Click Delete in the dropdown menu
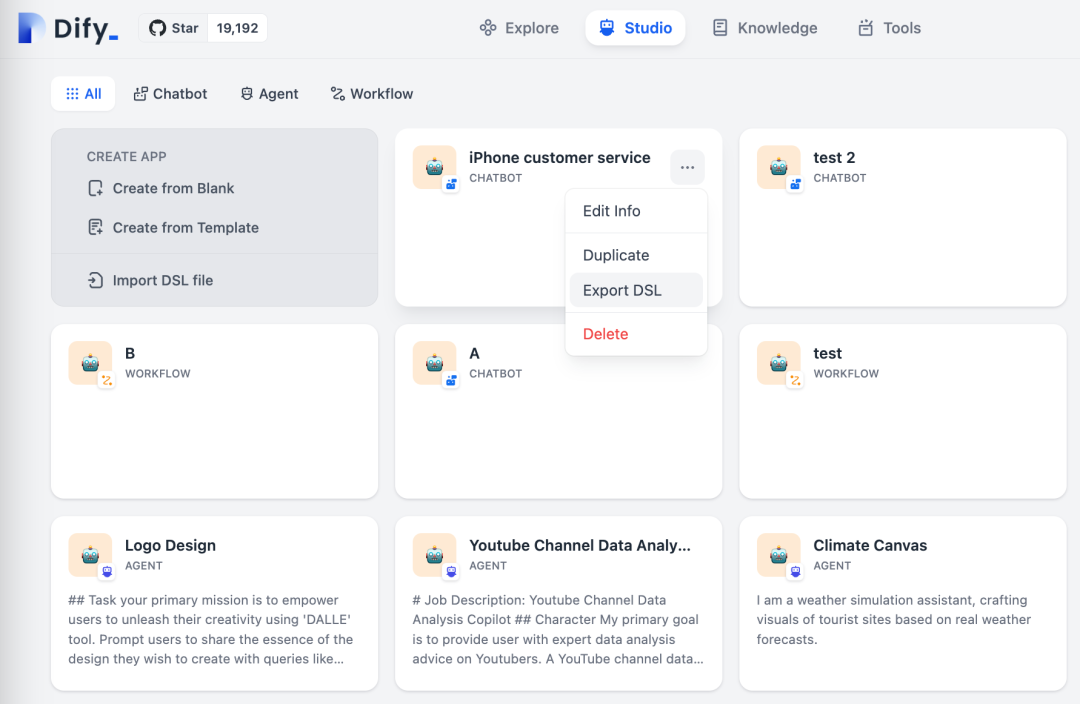1080x704 pixels. point(606,334)
